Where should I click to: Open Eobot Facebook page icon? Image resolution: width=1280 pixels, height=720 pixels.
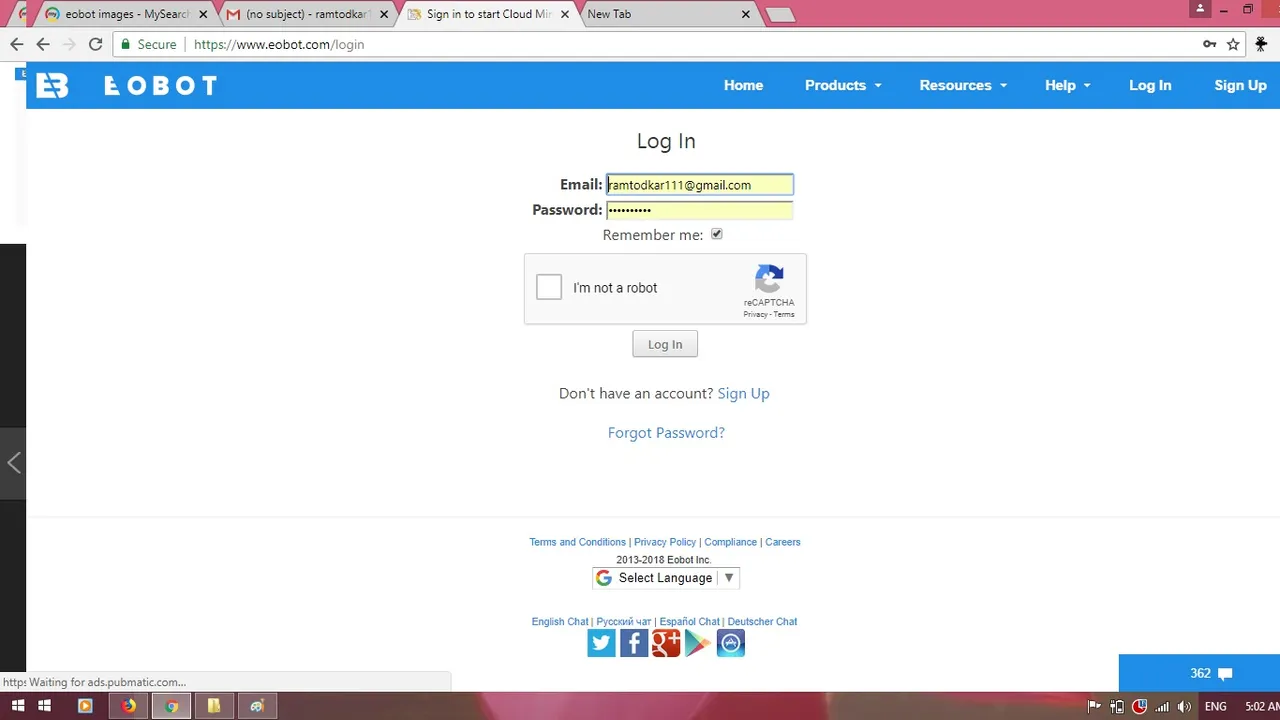click(634, 643)
